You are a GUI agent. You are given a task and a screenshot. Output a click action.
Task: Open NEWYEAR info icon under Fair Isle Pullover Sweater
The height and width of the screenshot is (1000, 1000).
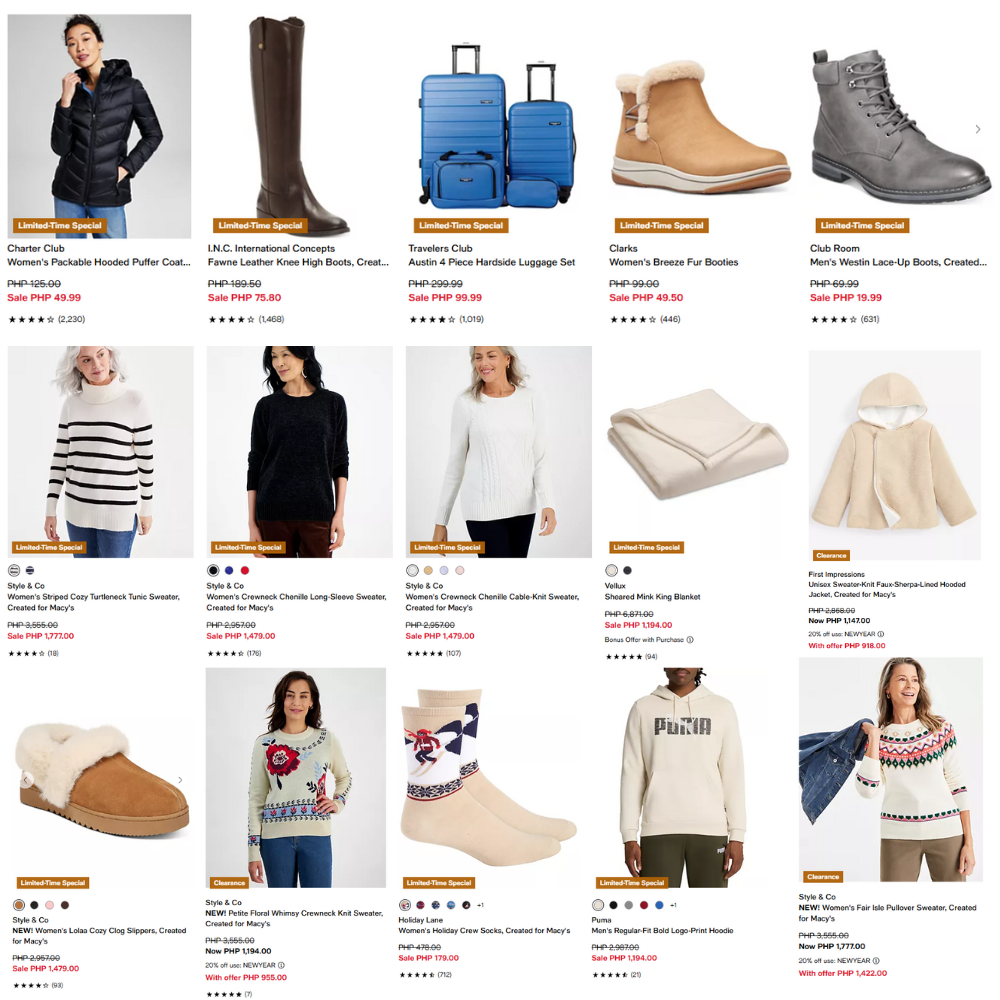(876, 960)
